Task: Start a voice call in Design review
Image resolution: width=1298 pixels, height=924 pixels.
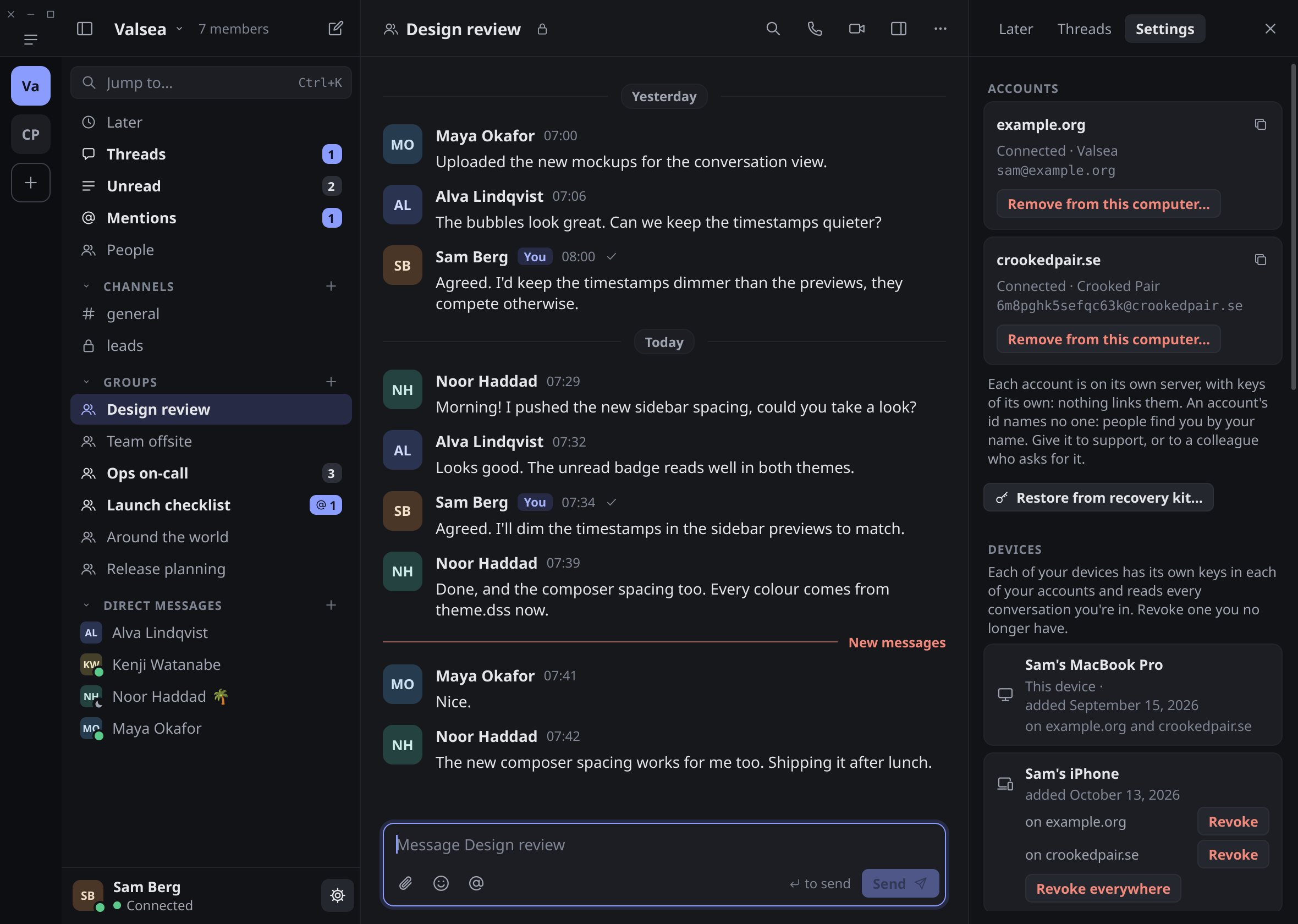Action: [815, 29]
